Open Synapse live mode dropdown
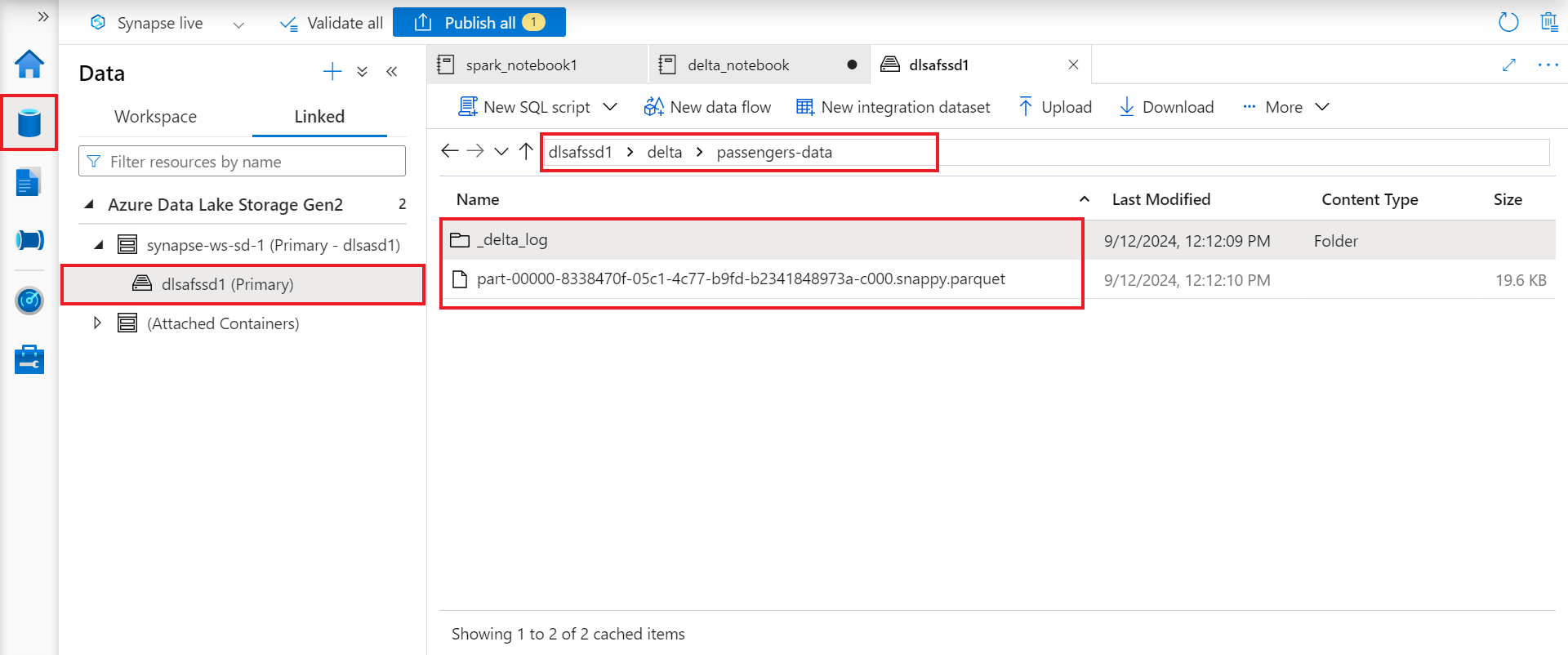 point(238,25)
